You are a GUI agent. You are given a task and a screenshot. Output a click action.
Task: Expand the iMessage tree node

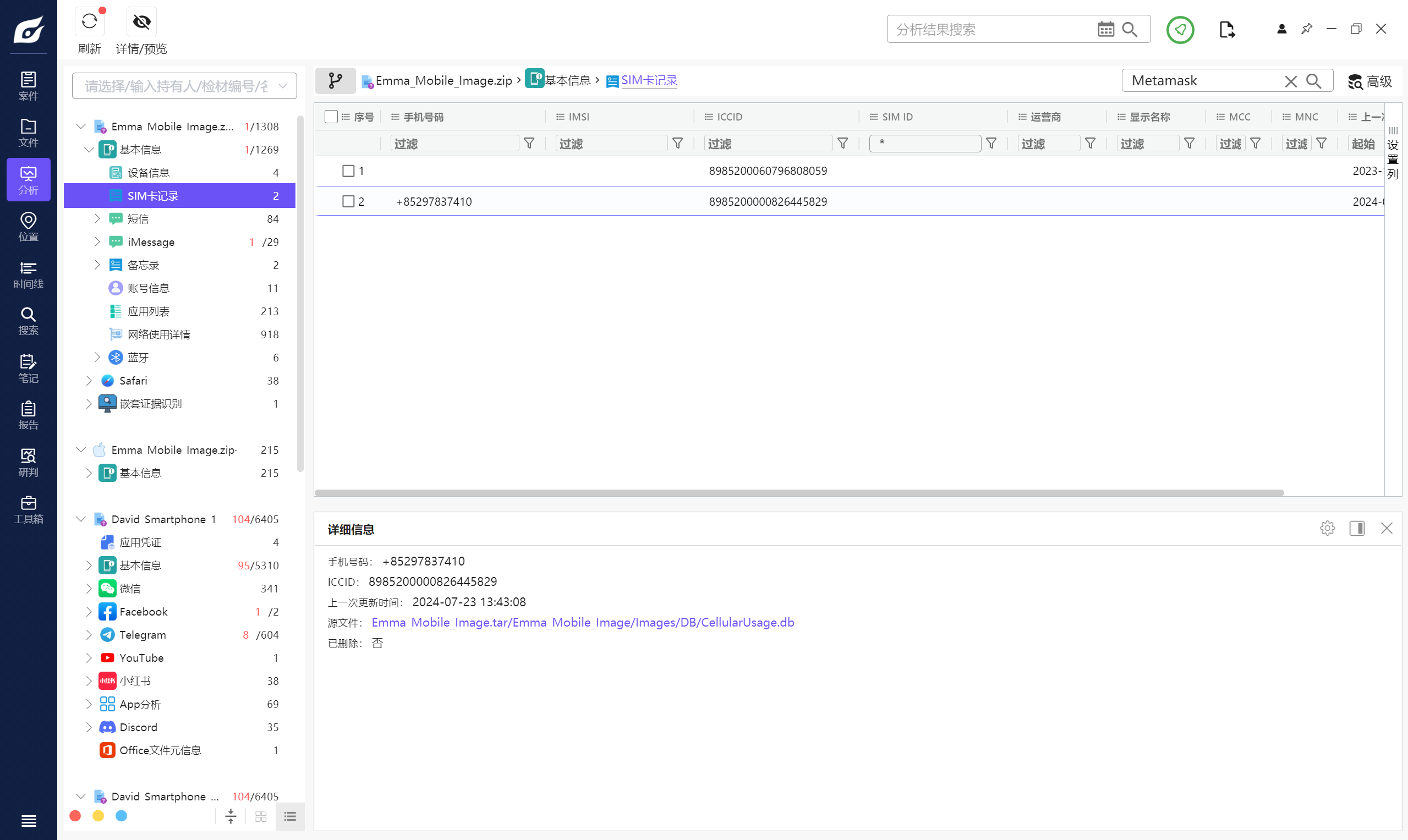click(x=97, y=241)
